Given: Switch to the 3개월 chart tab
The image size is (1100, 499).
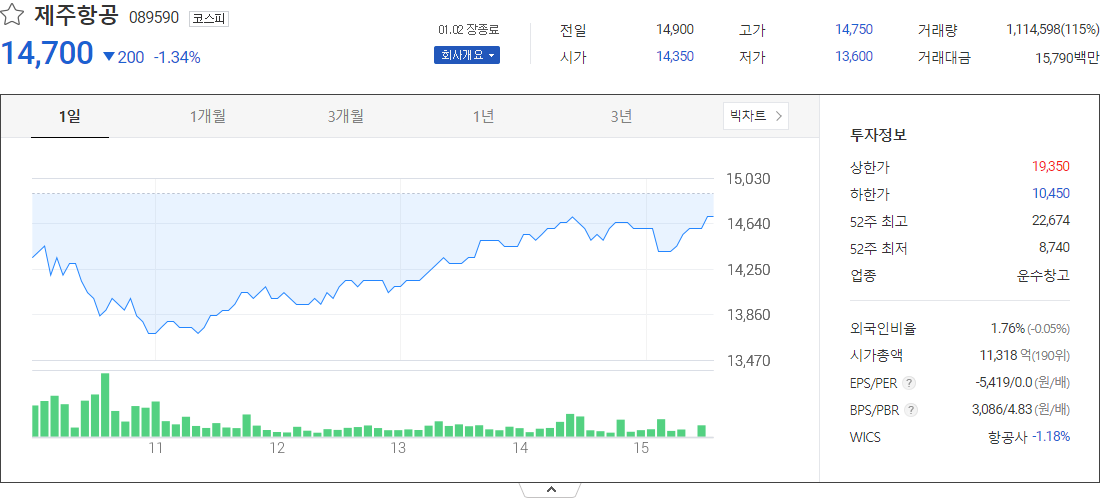Looking at the screenshot, I should pyautogui.click(x=345, y=116).
